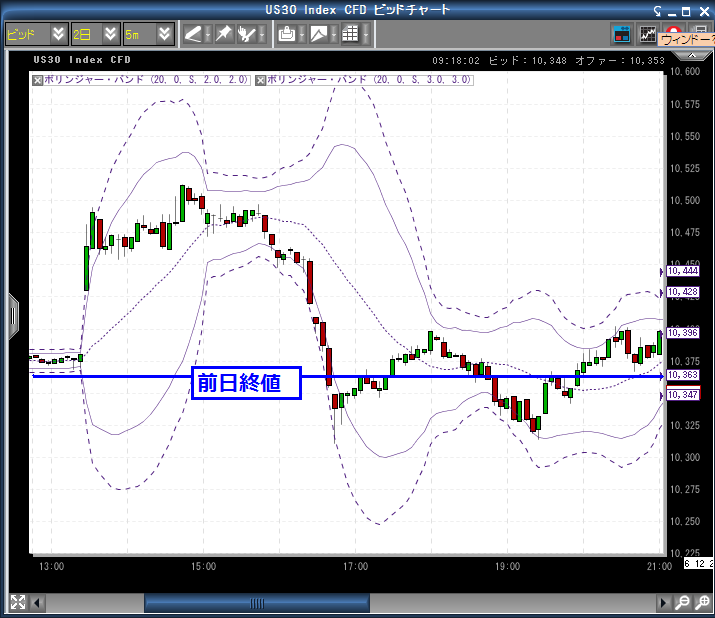The image size is (715, 618).
Task: Open the ビッド price type dropdown
Action: (58, 33)
